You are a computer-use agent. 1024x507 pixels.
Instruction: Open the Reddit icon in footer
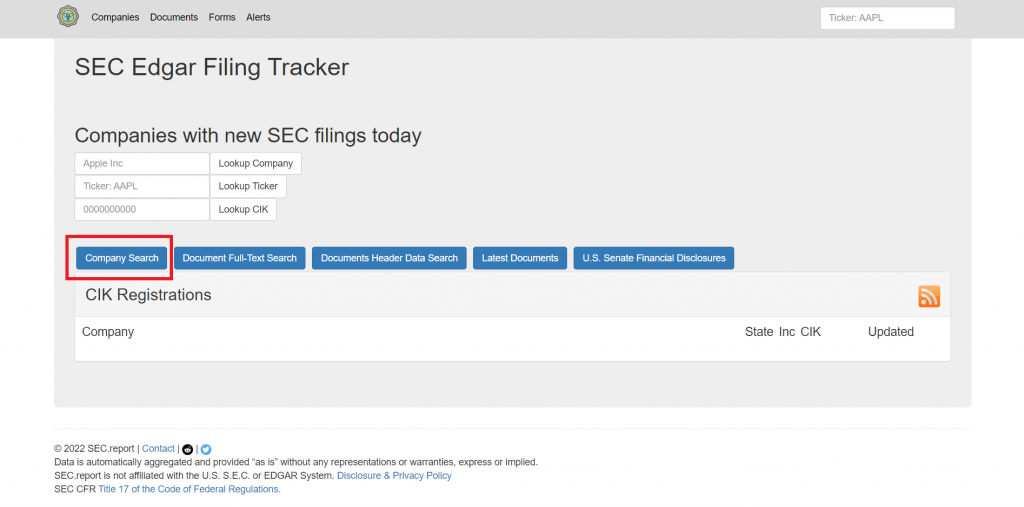(x=188, y=449)
